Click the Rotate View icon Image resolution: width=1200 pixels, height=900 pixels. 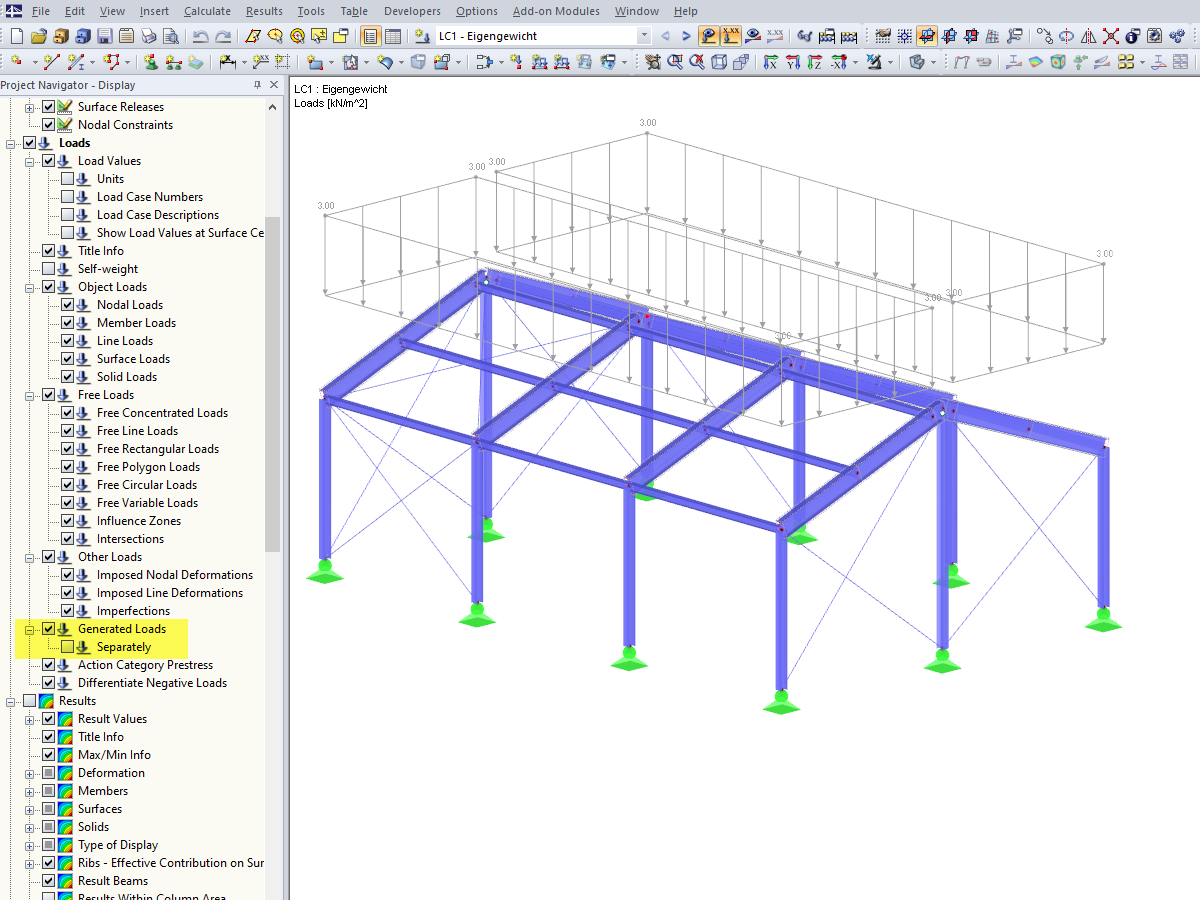click(652, 63)
